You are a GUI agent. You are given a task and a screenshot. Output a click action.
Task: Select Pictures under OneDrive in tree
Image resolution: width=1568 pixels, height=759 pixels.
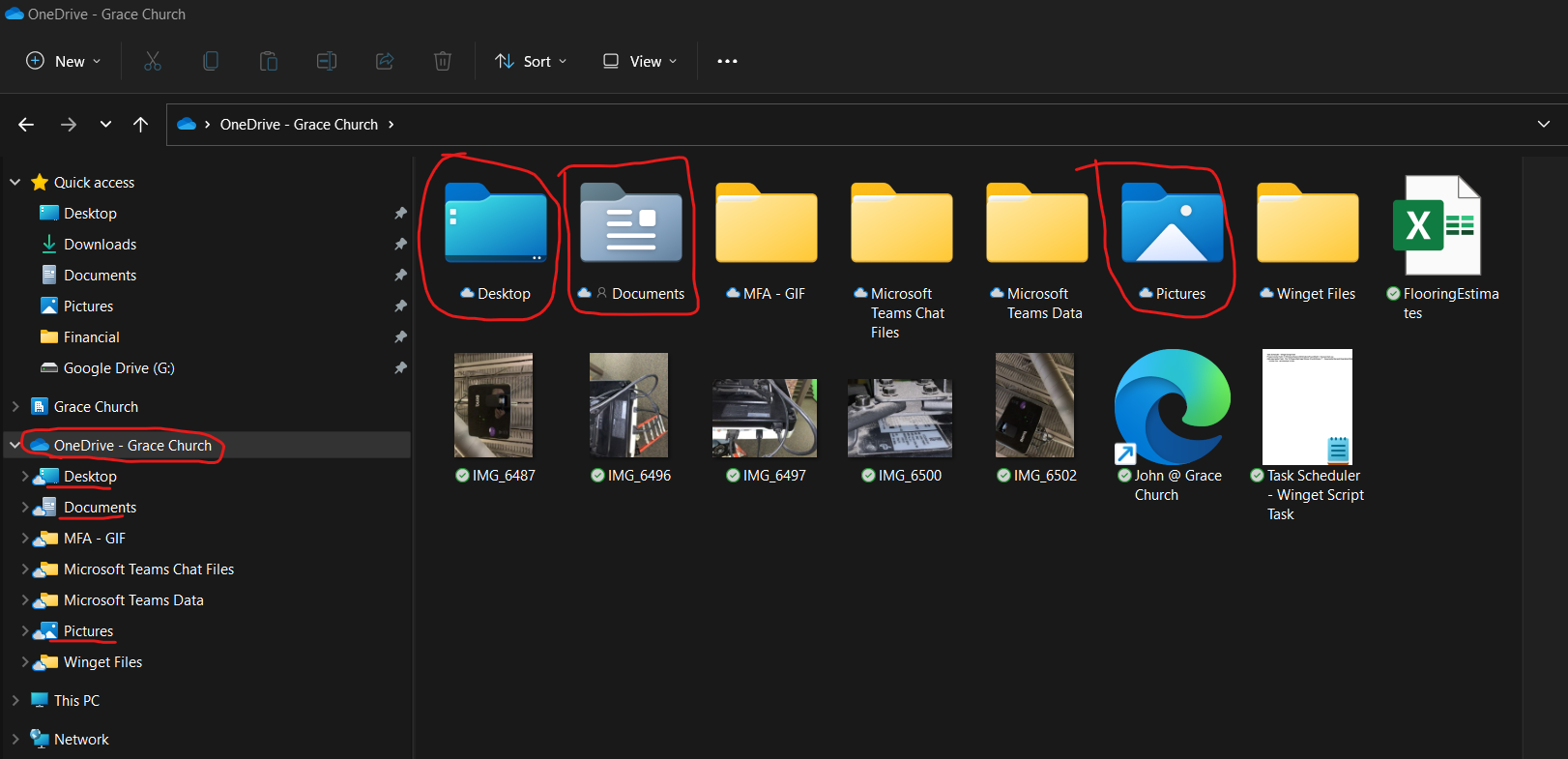point(88,631)
